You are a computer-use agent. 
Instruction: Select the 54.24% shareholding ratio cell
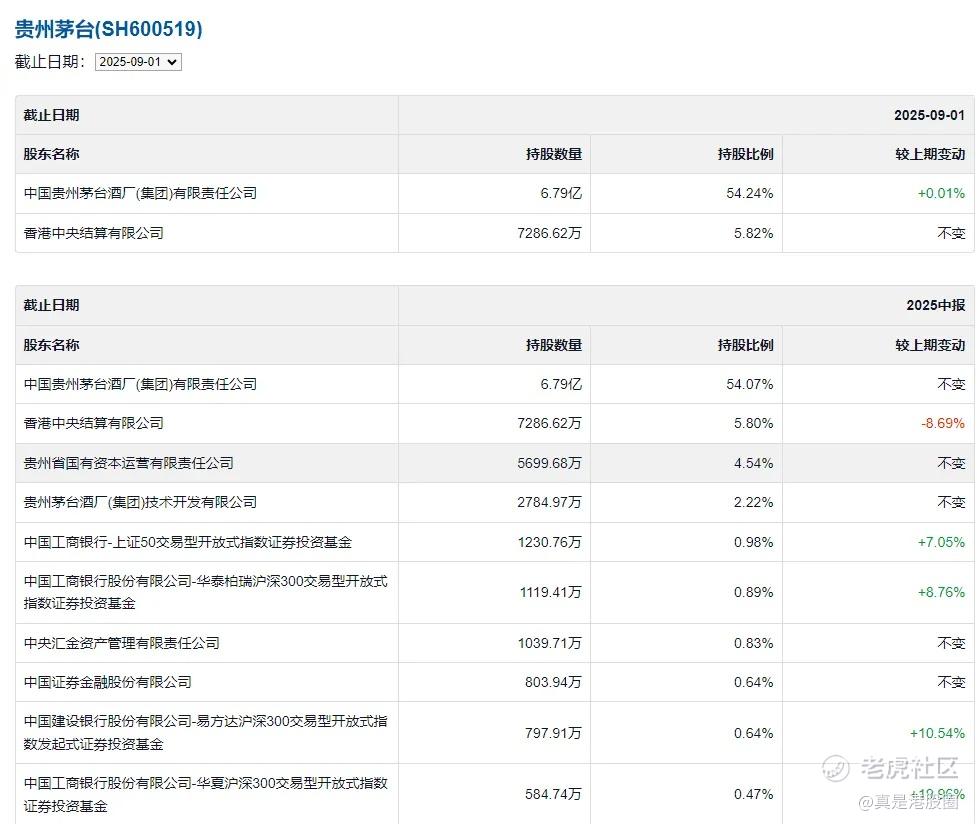[750, 193]
